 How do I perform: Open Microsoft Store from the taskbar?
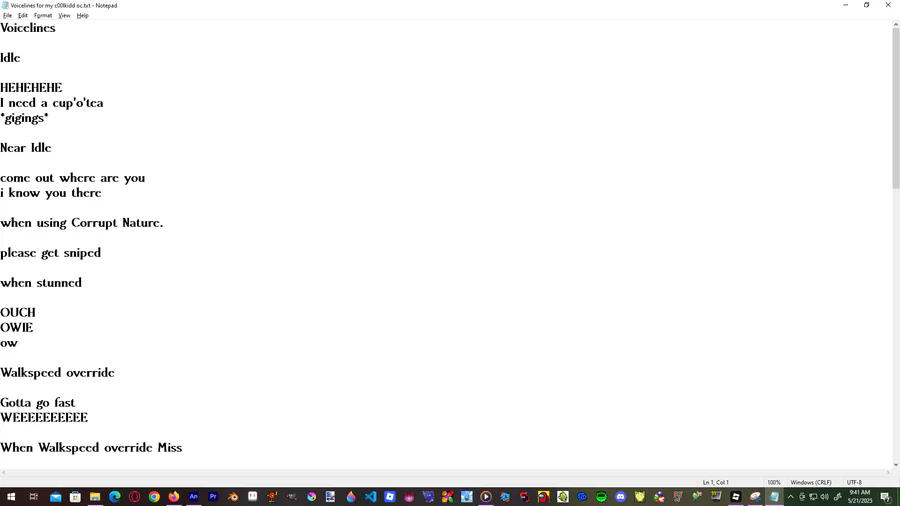tap(75, 497)
